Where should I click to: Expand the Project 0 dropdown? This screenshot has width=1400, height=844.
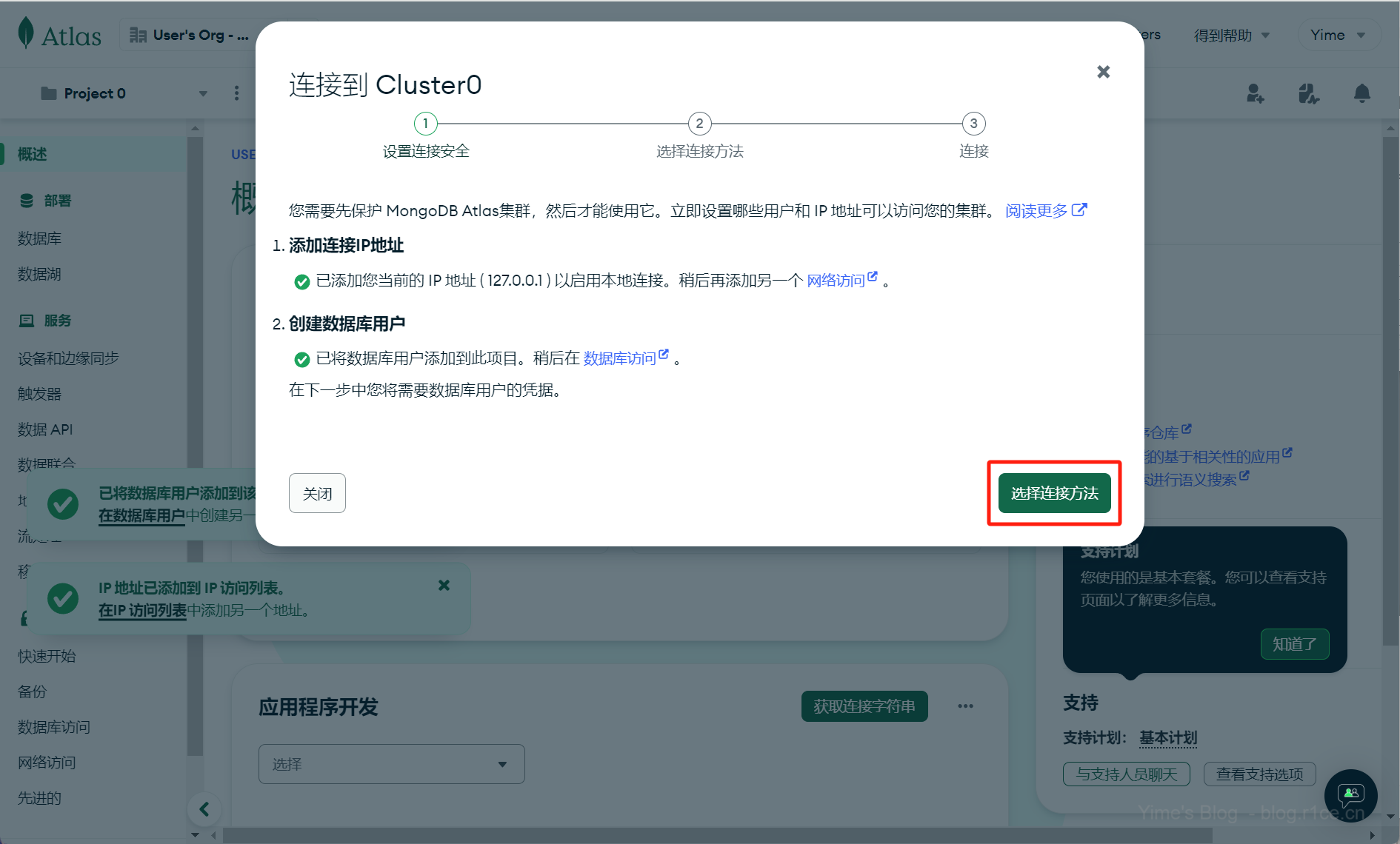(202, 93)
